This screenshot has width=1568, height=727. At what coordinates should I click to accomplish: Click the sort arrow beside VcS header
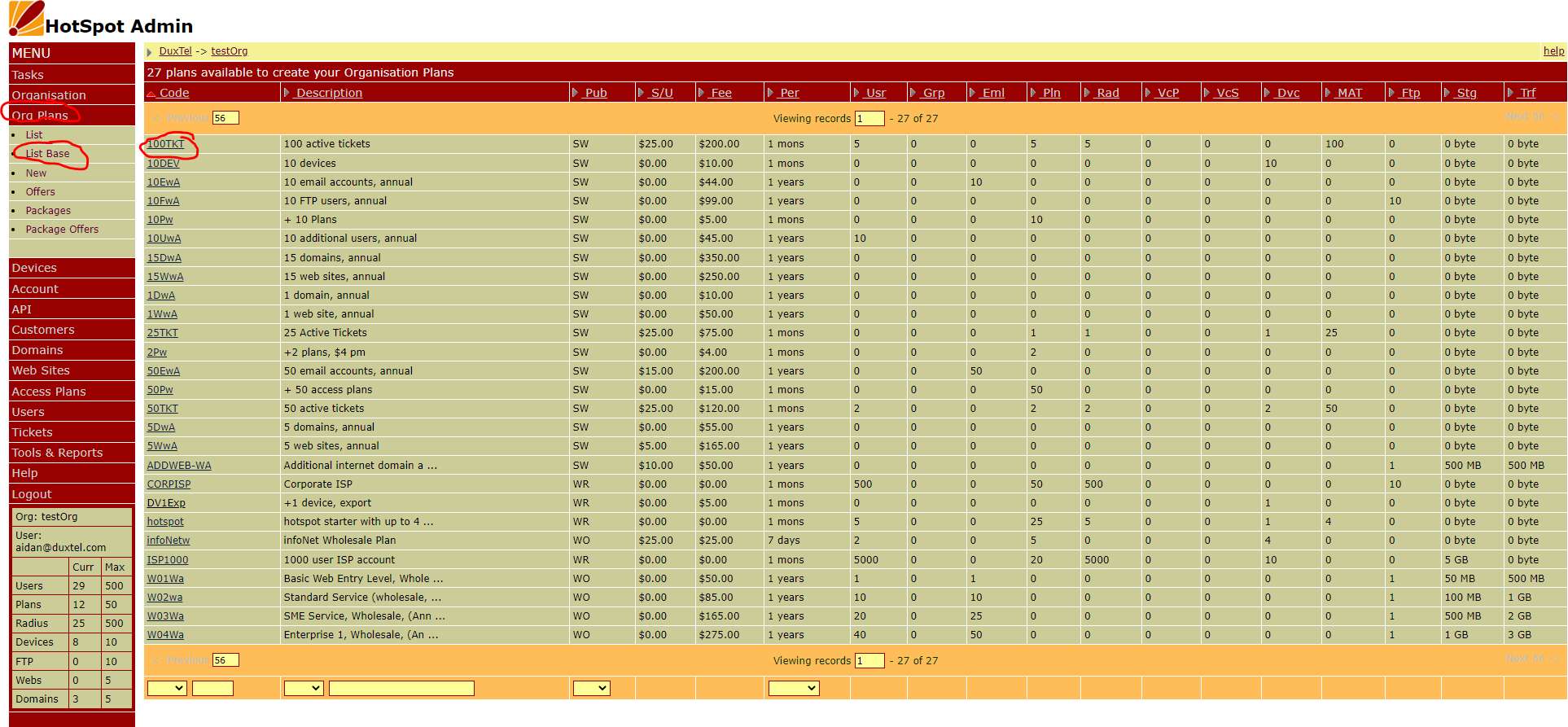pos(1207,93)
